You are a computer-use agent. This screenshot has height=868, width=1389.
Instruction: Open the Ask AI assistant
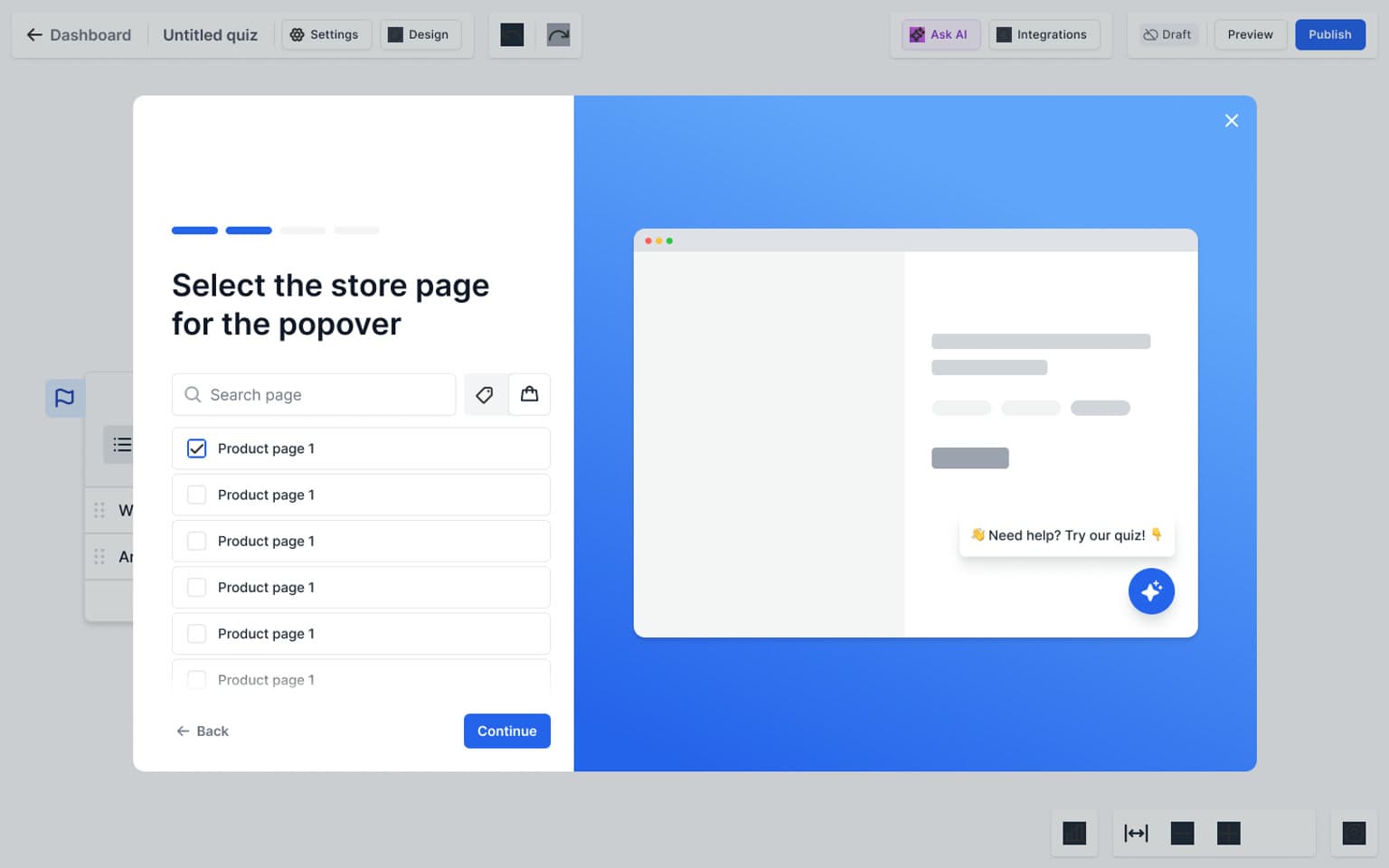point(940,34)
